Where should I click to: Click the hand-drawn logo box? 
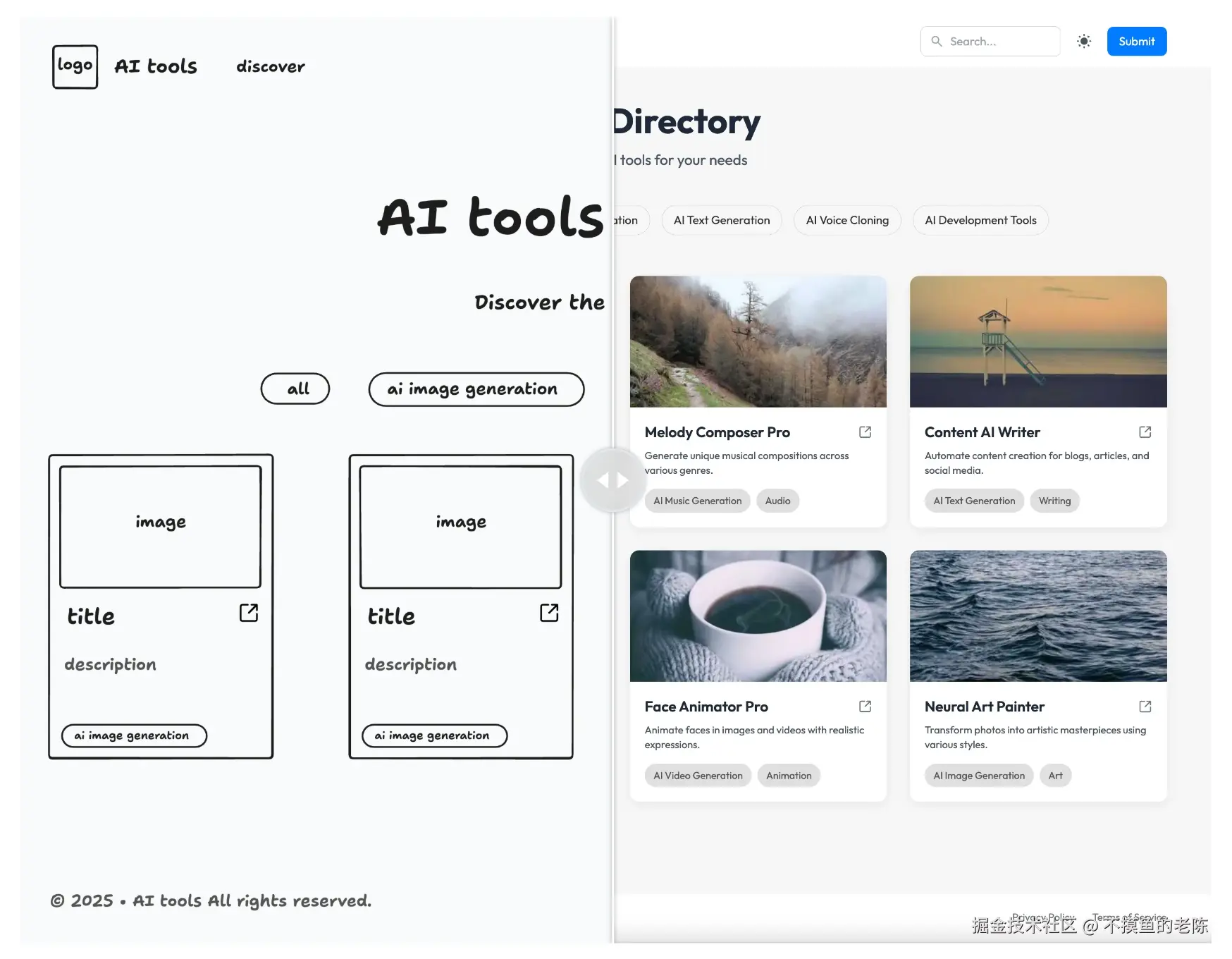(75, 67)
